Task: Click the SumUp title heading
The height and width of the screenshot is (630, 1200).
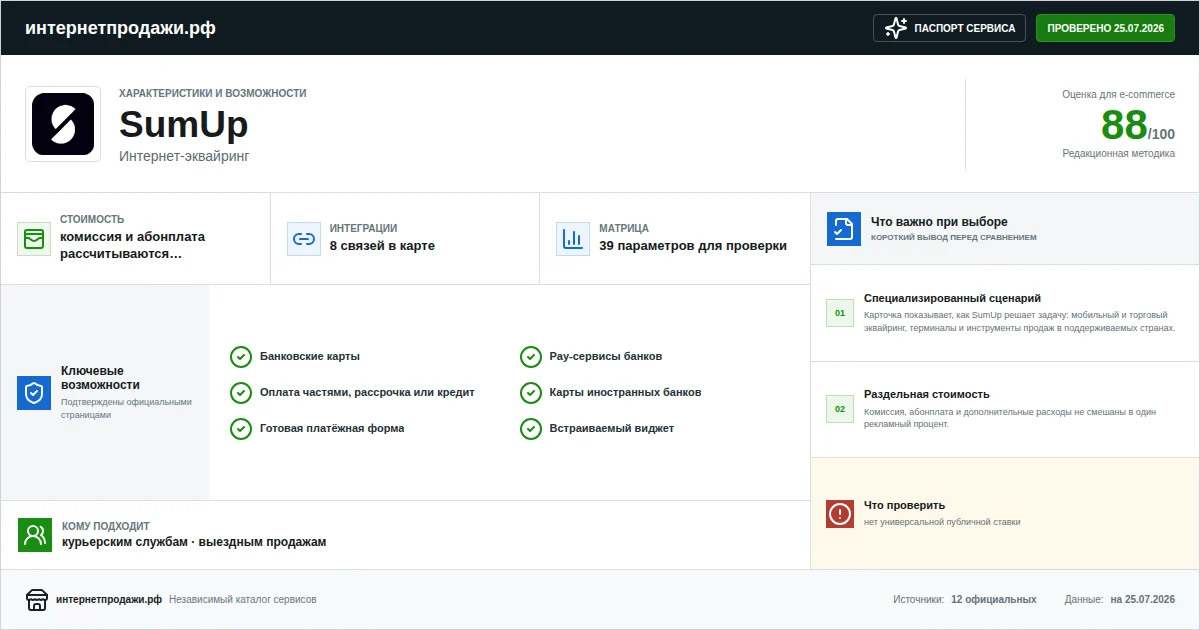Action: click(x=184, y=125)
